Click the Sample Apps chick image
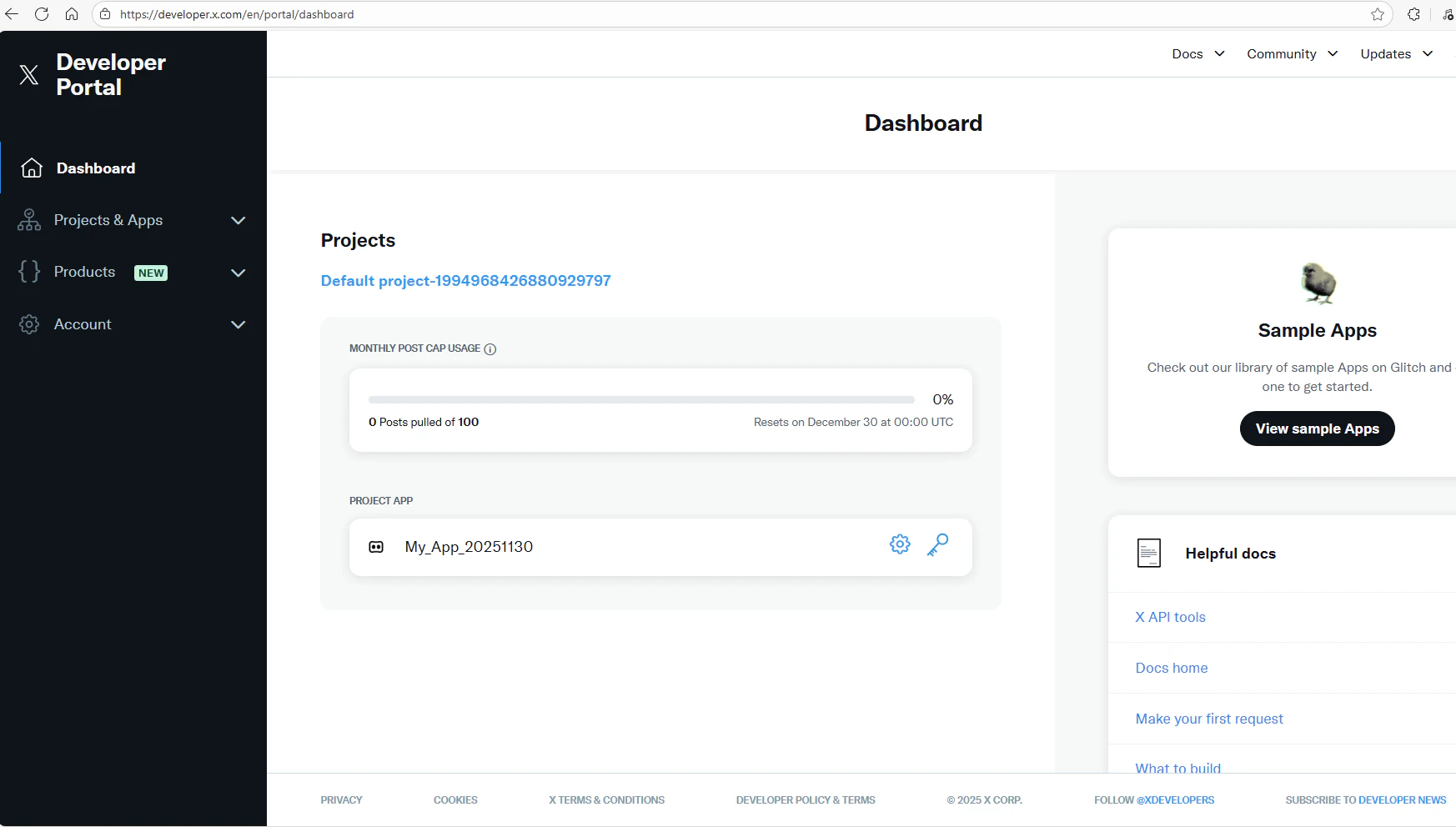The height and width of the screenshot is (827, 1456). tap(1318, 283)
